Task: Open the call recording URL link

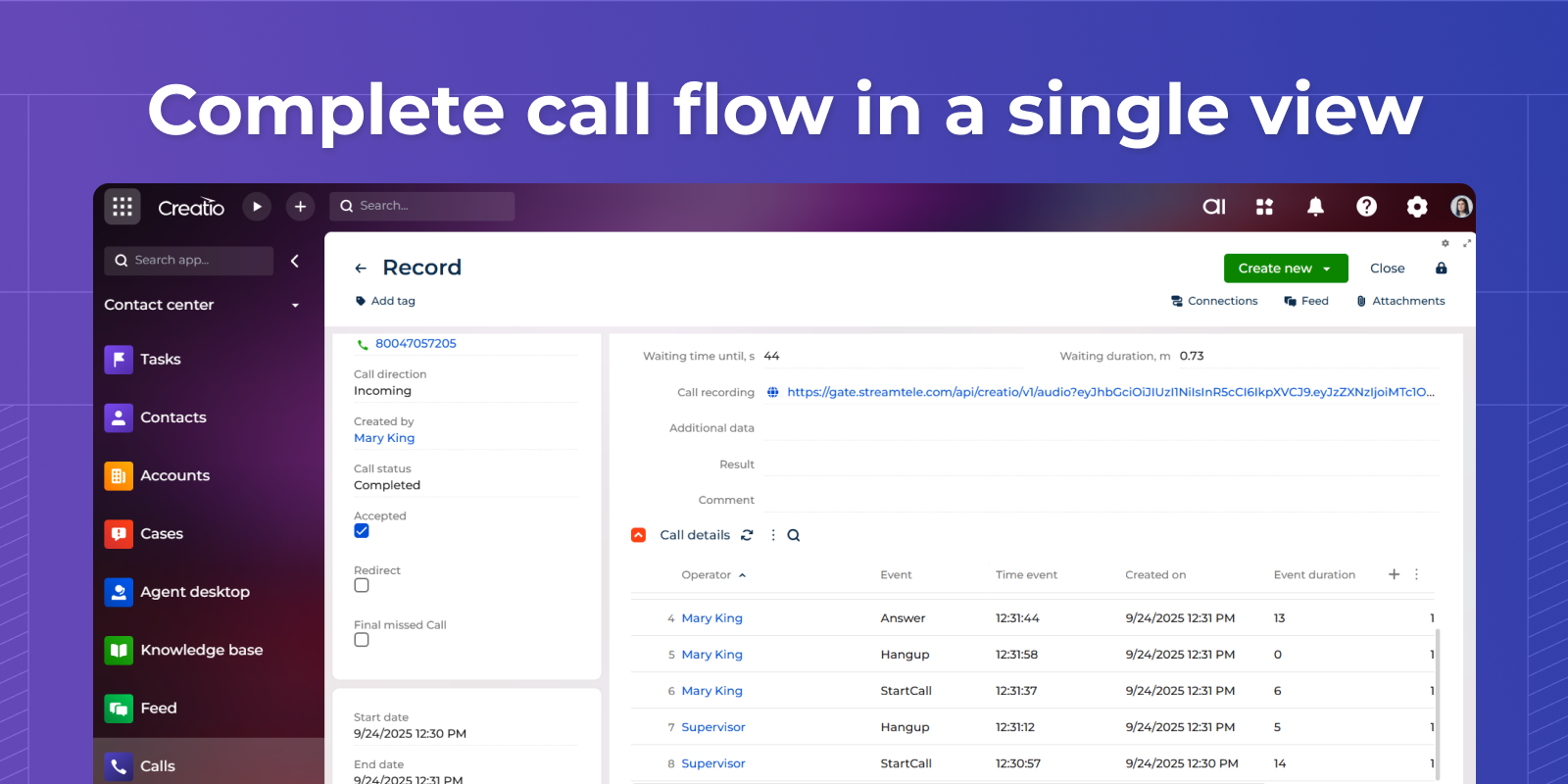Action: tap(1109, 392)
